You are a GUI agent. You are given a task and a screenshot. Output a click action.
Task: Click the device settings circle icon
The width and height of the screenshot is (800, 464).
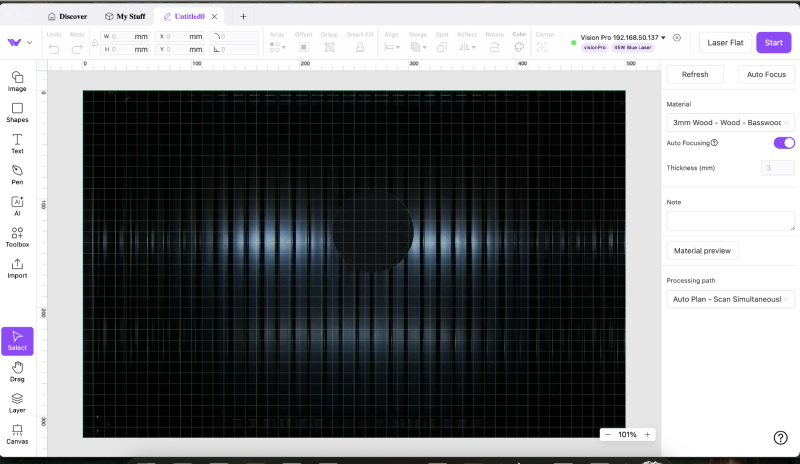pyautogui.click(x=677, y=38)
